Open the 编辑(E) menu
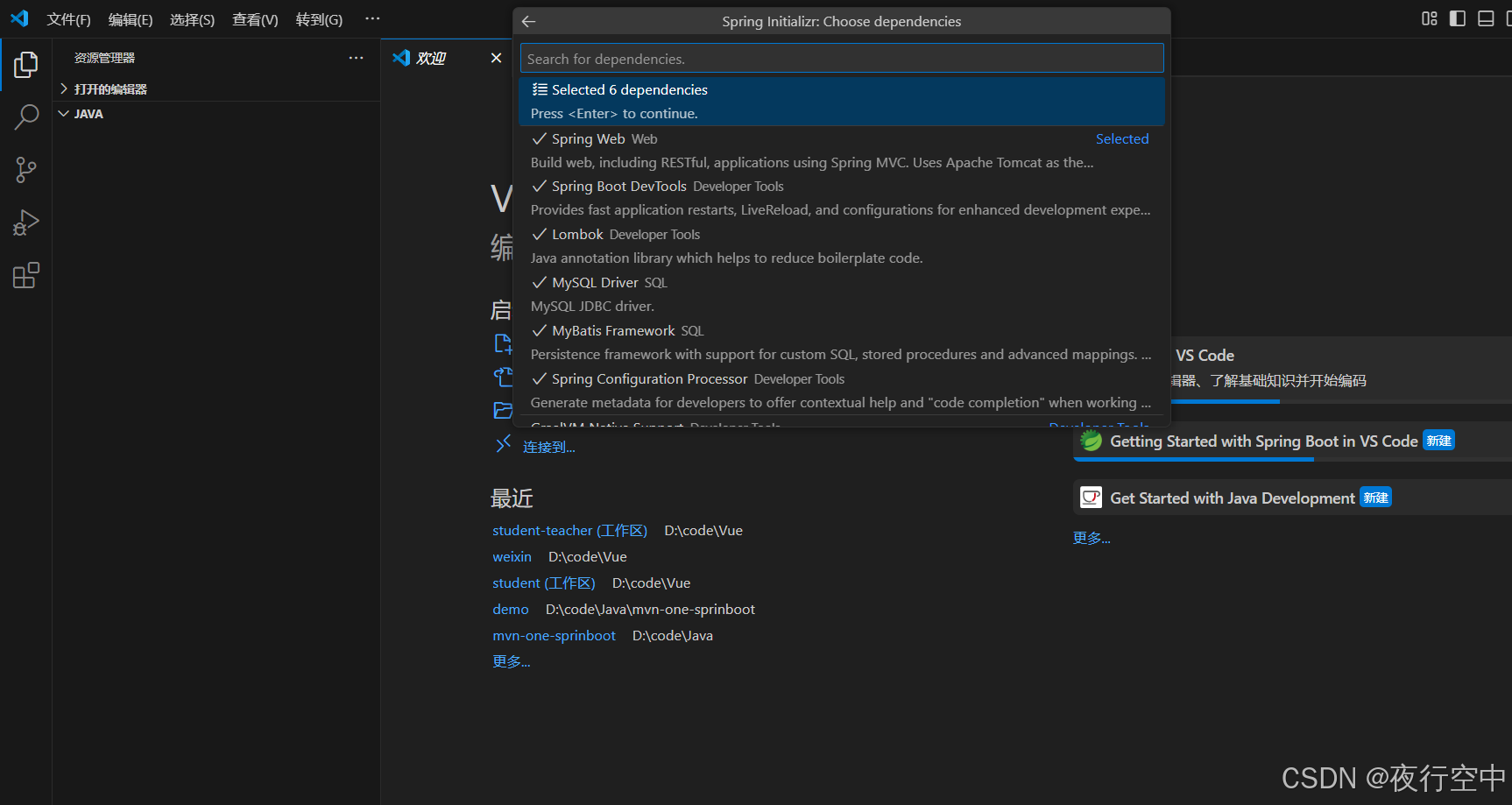 [131, 19]
